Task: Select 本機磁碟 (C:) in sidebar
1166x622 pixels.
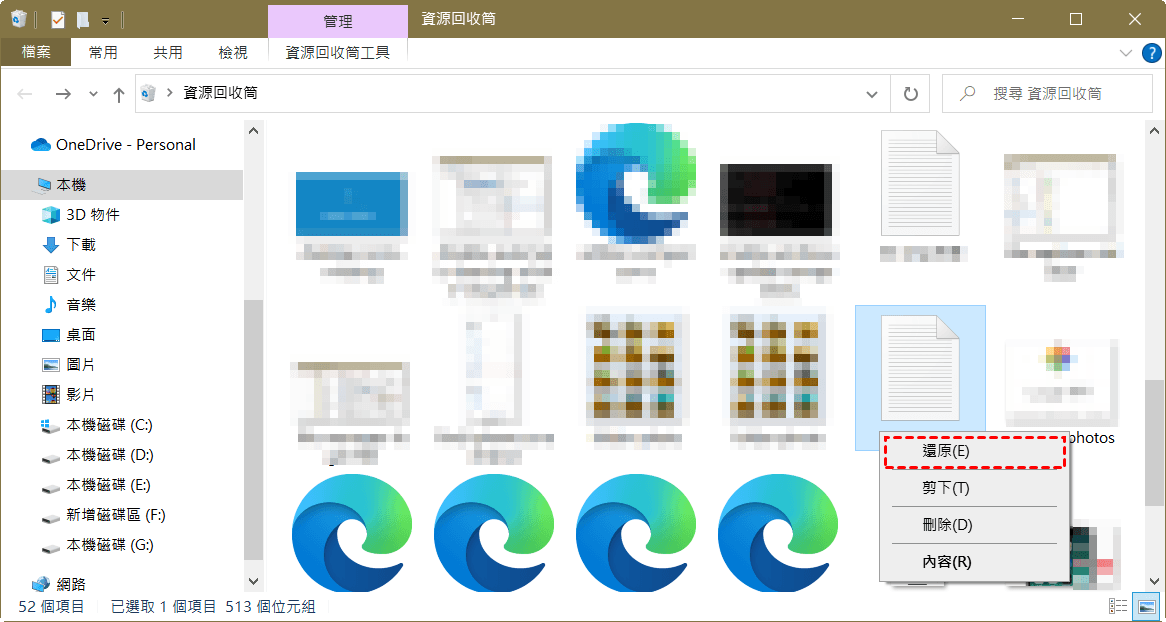Action: [97, 425]
